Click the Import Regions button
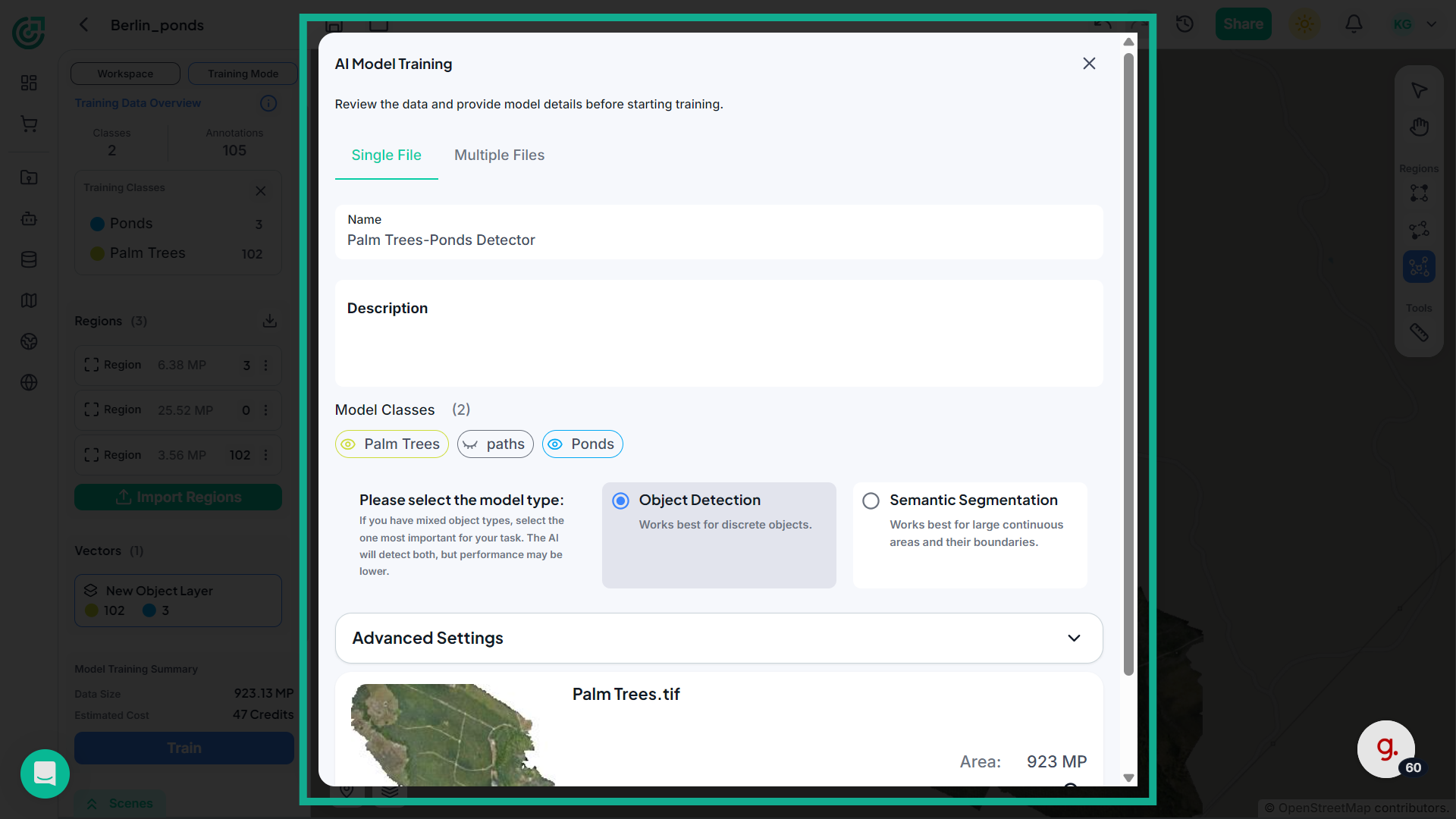Screen dimensions: 1456x819 pyautogui.click(x=177, y=497)
